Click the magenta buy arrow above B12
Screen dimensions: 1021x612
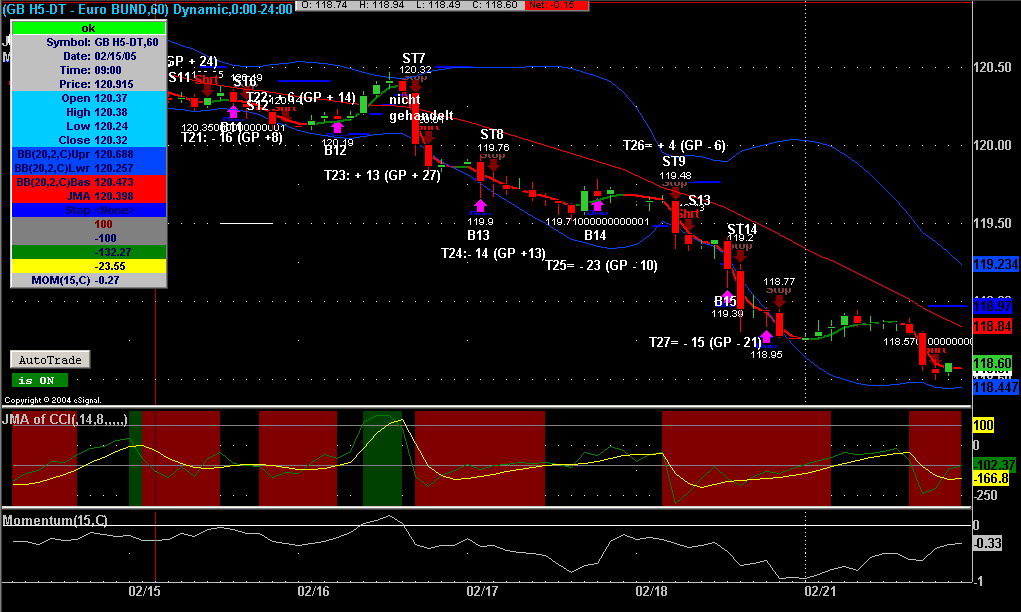coord(337,127)
